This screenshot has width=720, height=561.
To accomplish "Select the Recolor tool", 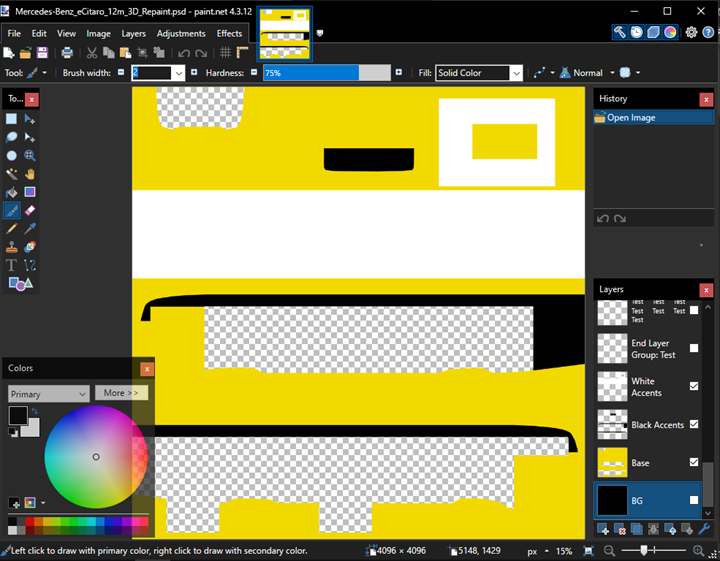I will coord(30,247).
